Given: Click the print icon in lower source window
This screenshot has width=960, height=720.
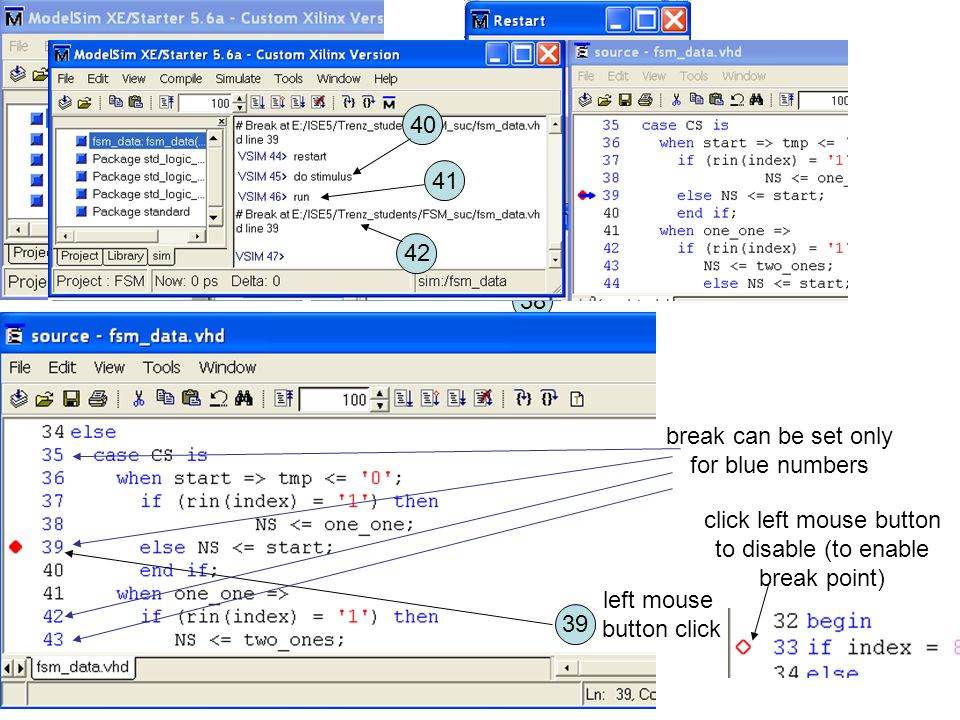Looking at the screenshot, I should pyautogui.click(x=98, y=399).
